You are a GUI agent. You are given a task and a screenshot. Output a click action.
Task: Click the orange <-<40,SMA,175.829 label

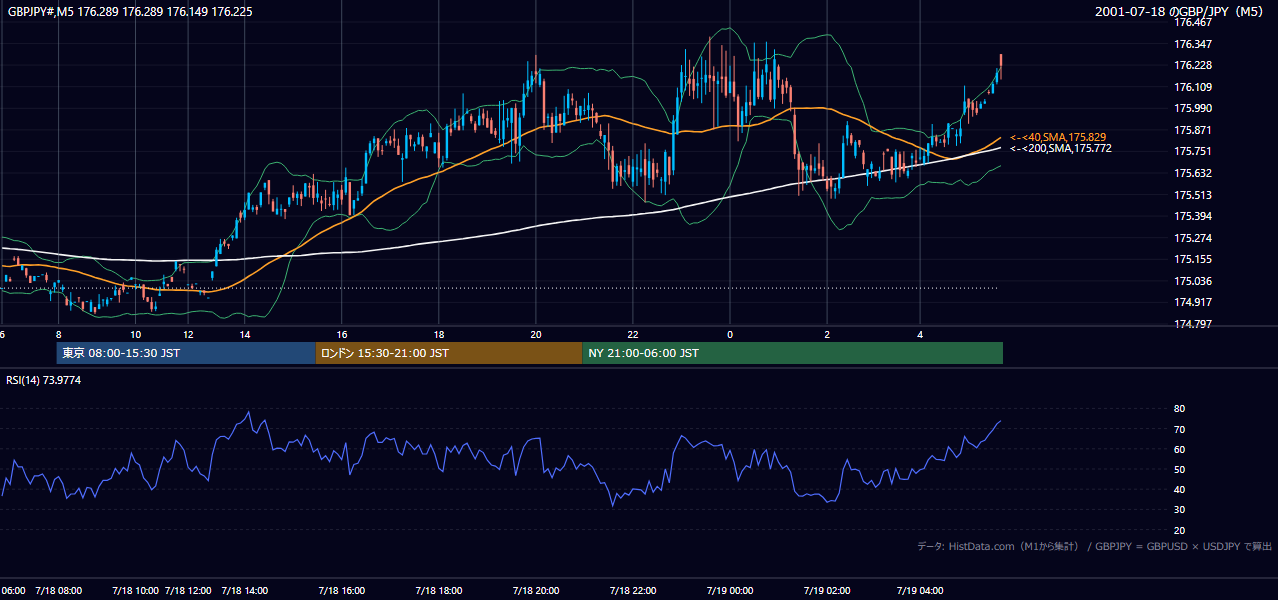pos(1058,137)
